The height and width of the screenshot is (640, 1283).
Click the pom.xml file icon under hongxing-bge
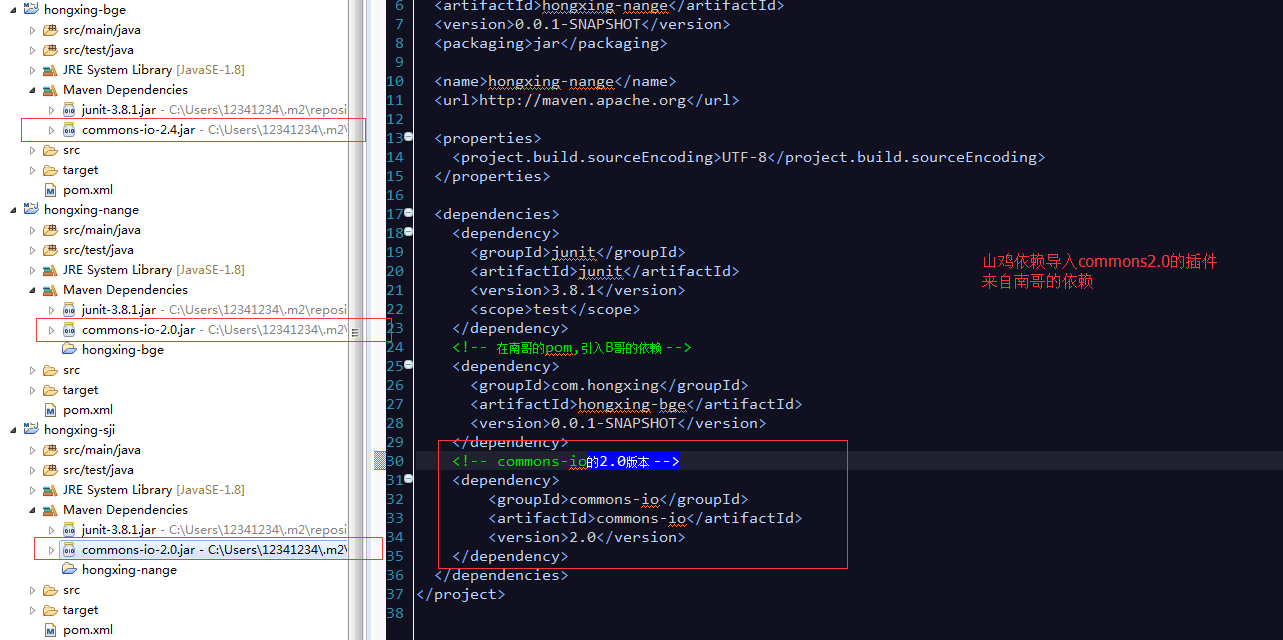pos(50,190)
